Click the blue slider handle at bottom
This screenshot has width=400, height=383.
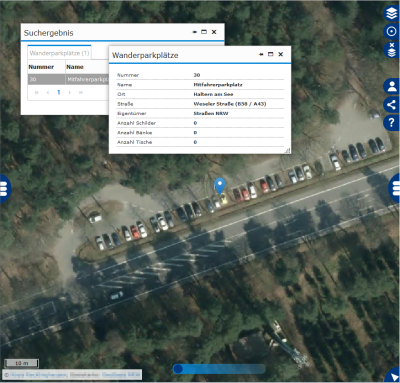tap(178, 369)
